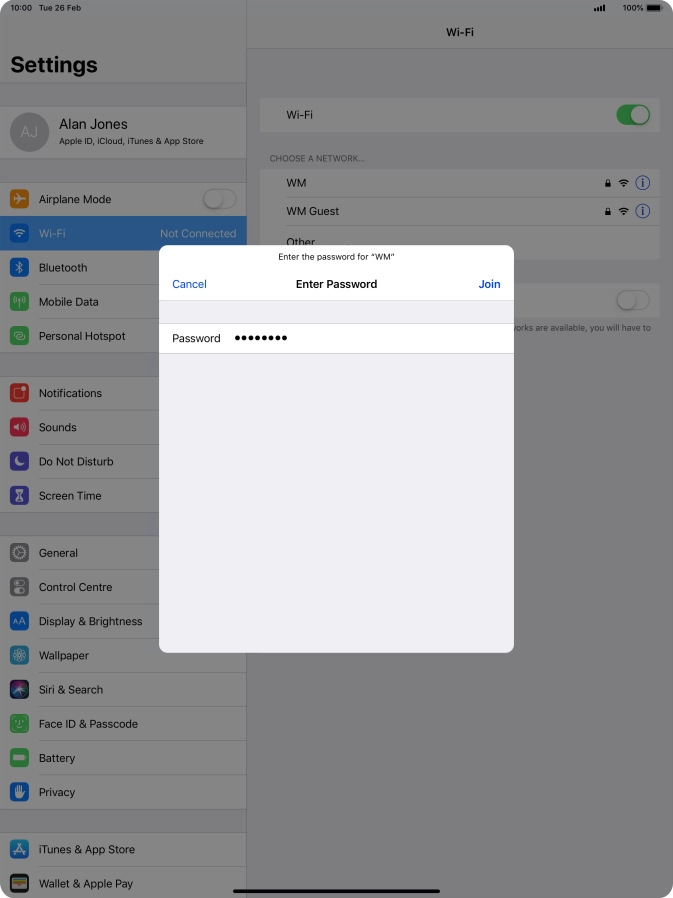673x898 pixels.
Task: Toggle the switch below the networks list
Action: click(633, 300)
